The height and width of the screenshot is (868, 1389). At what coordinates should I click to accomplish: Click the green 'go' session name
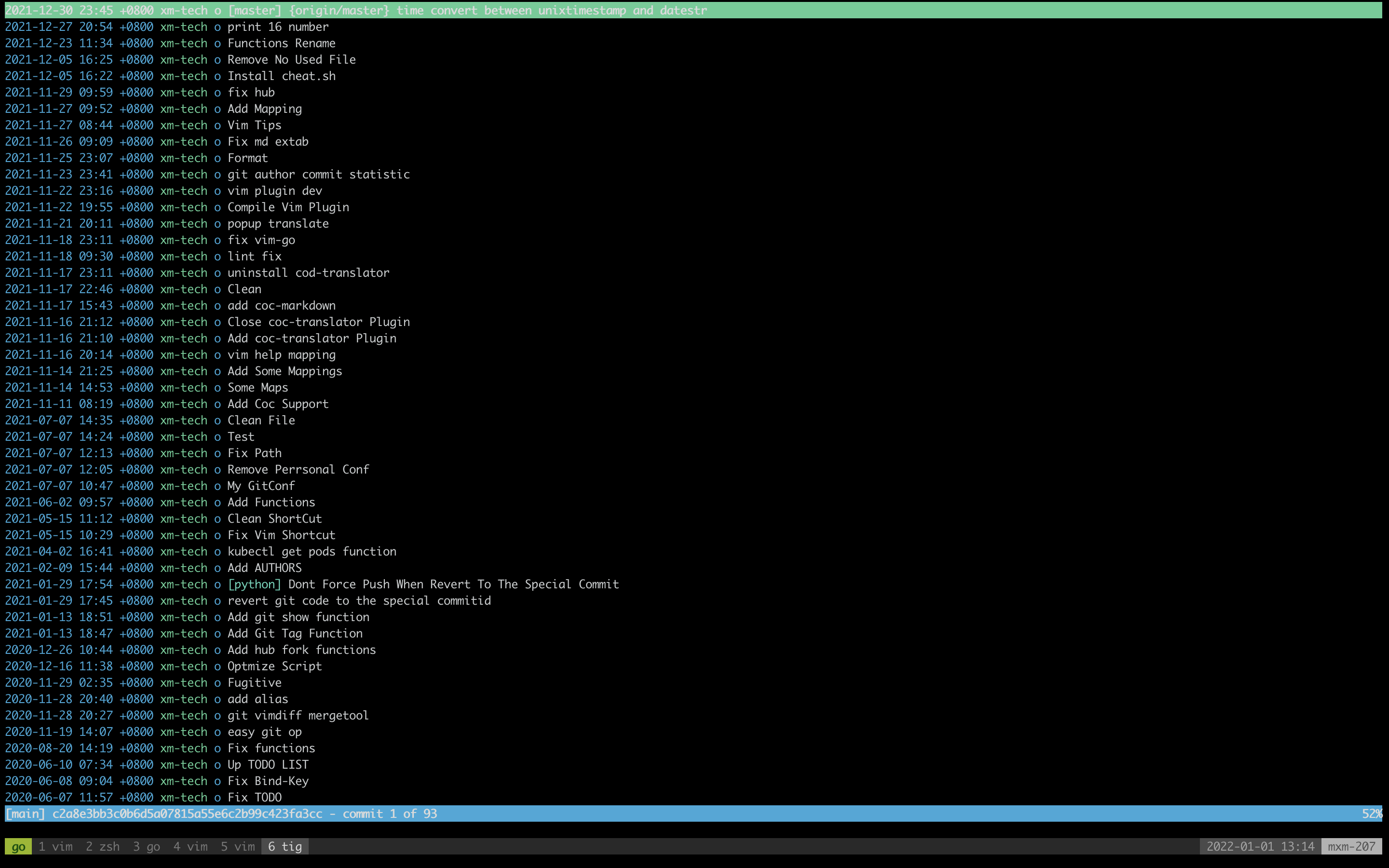coord(18,847)
